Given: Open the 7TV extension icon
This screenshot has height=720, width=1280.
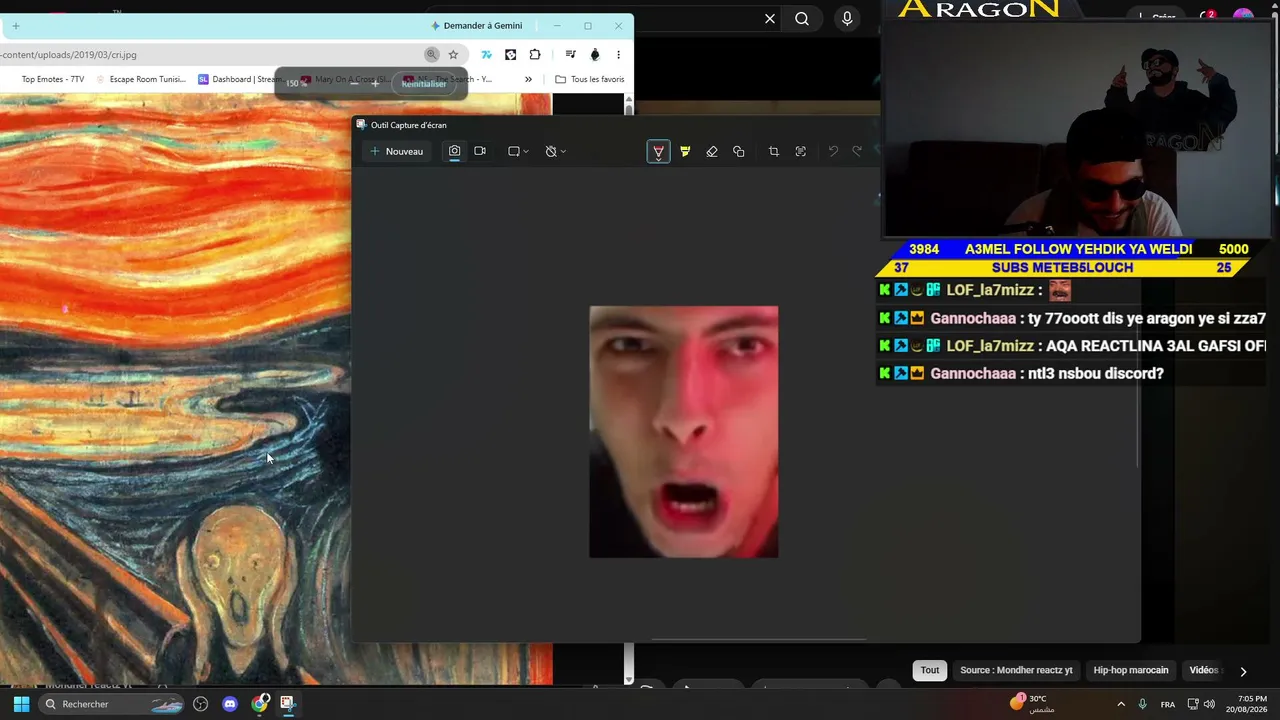Looking at the screenshot, I should pyautogui.click(x=486, y=55).
